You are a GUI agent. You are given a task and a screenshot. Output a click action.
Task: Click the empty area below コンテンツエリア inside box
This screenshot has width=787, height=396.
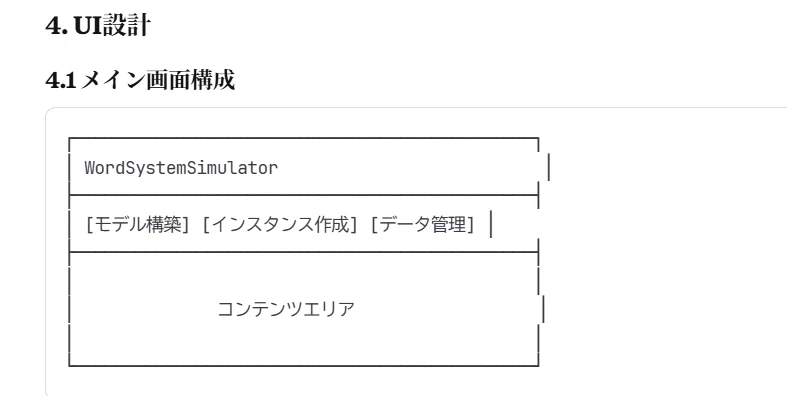tap(304, 344)
